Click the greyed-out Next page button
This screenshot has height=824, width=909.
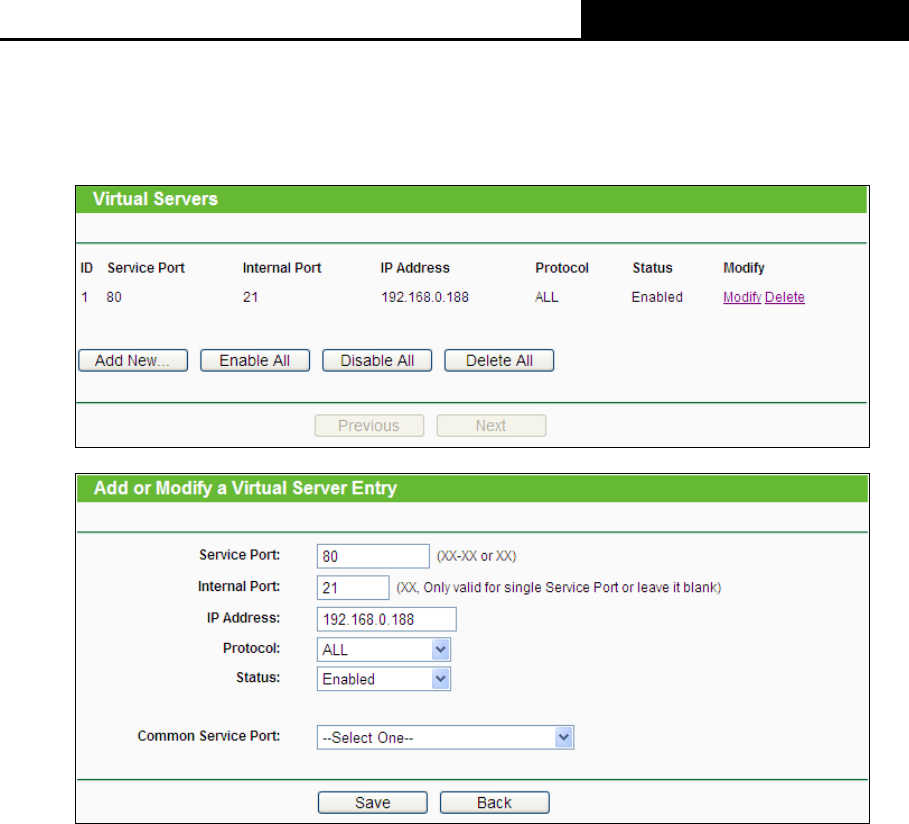pos(491,426)
